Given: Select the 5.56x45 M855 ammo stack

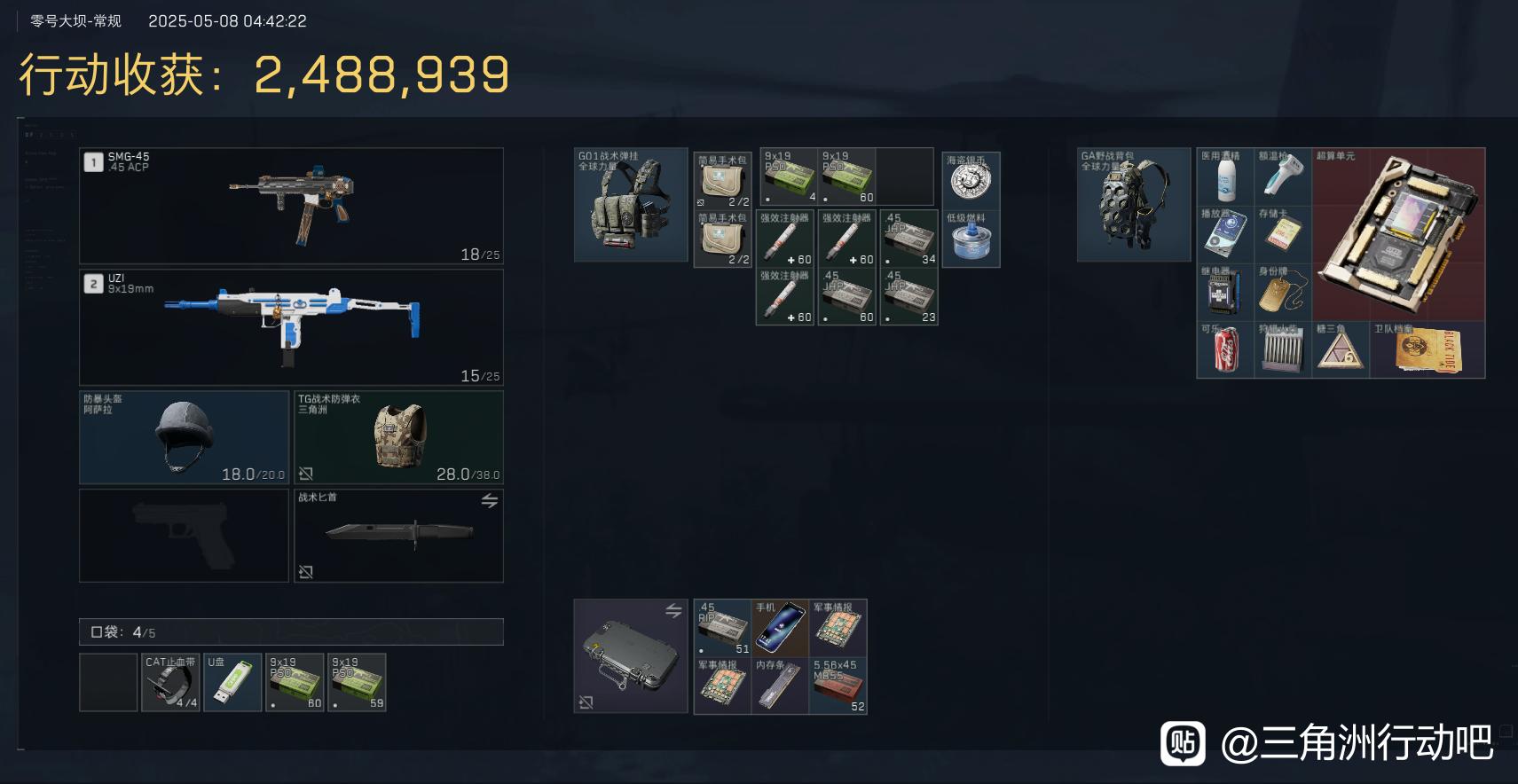Looking at the screenshot, I should point(838,686).
